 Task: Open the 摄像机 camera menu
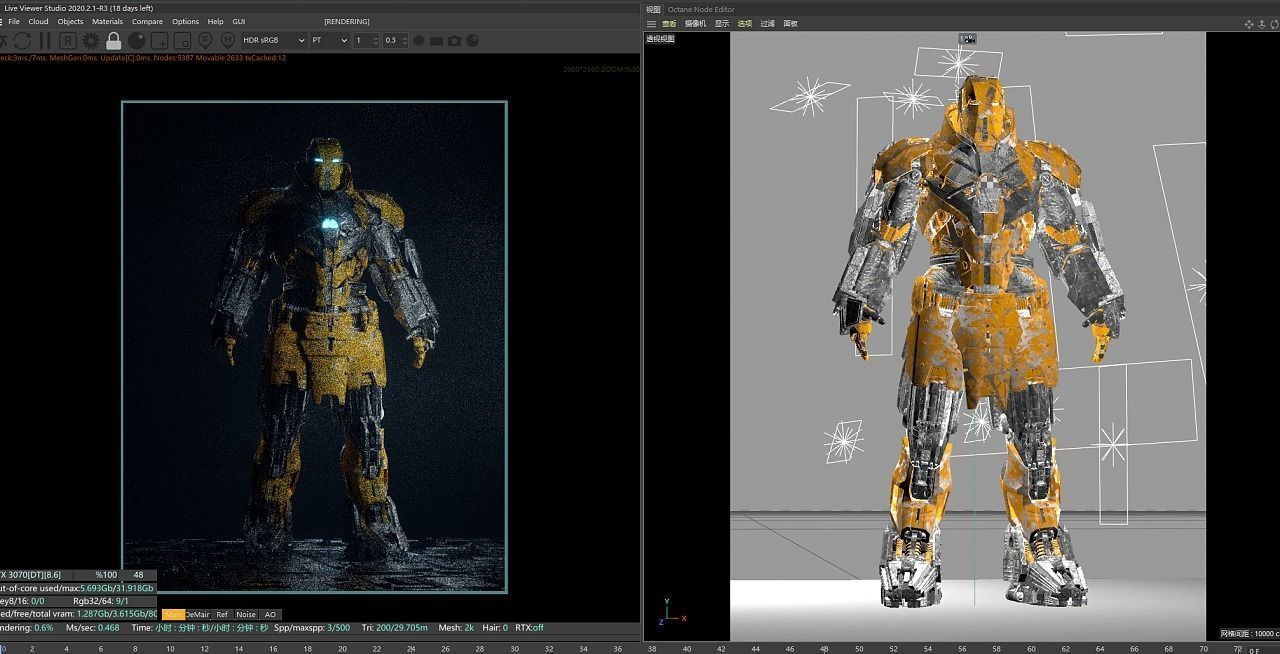695,24
